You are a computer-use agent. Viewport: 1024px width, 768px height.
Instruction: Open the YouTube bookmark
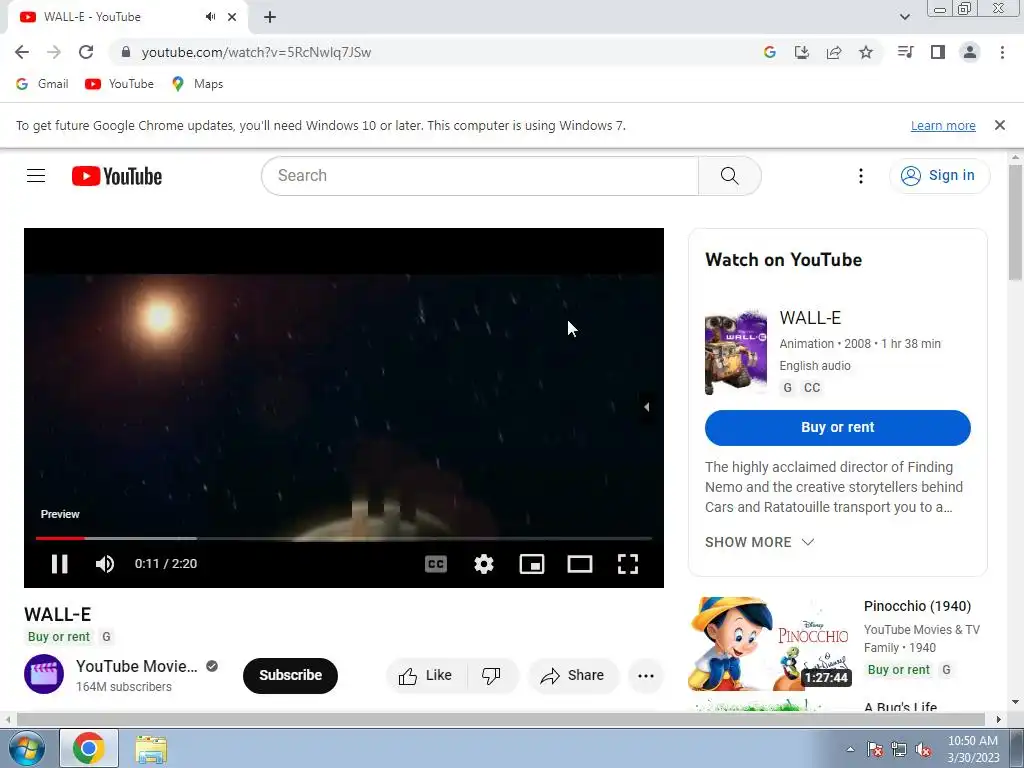point(120,84)
